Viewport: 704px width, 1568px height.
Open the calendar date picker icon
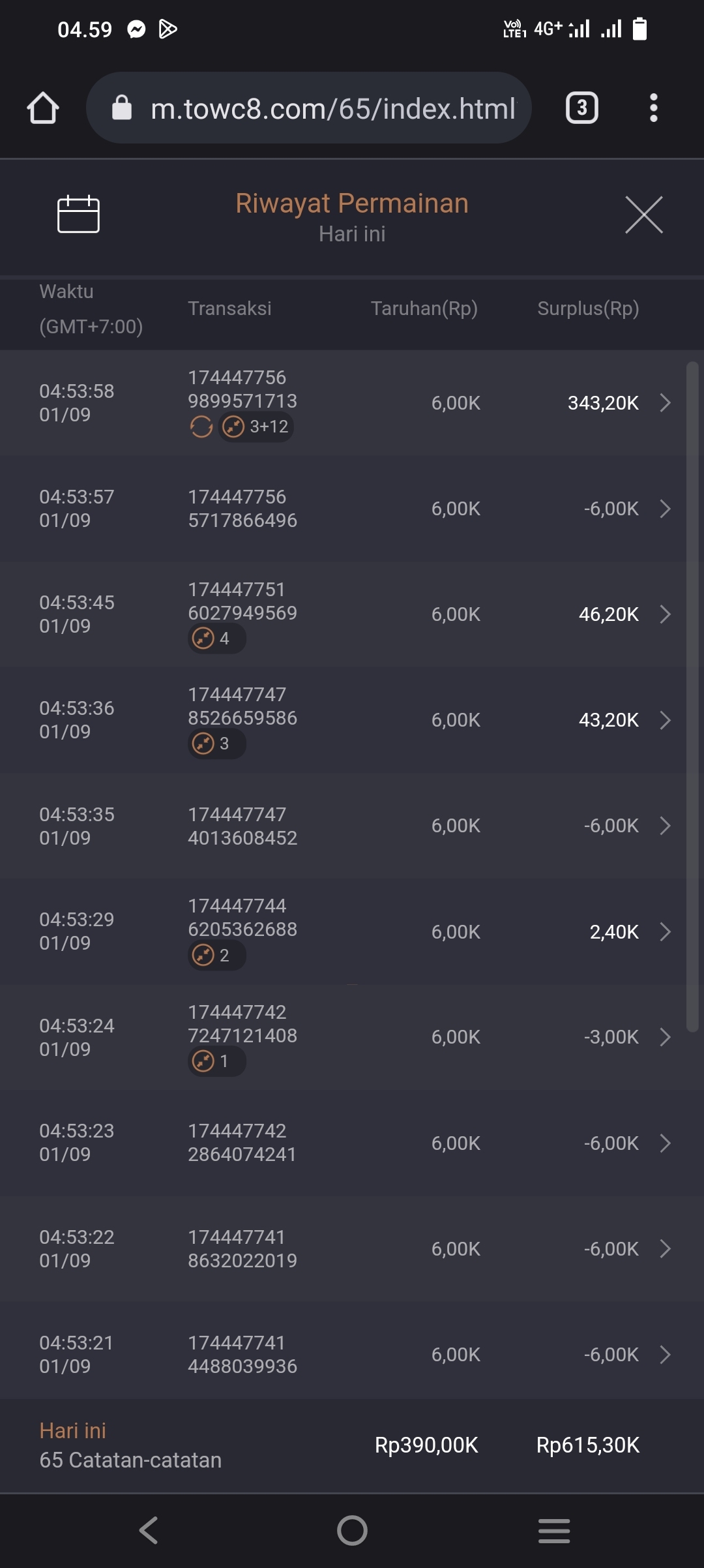(x=78, y=215)
